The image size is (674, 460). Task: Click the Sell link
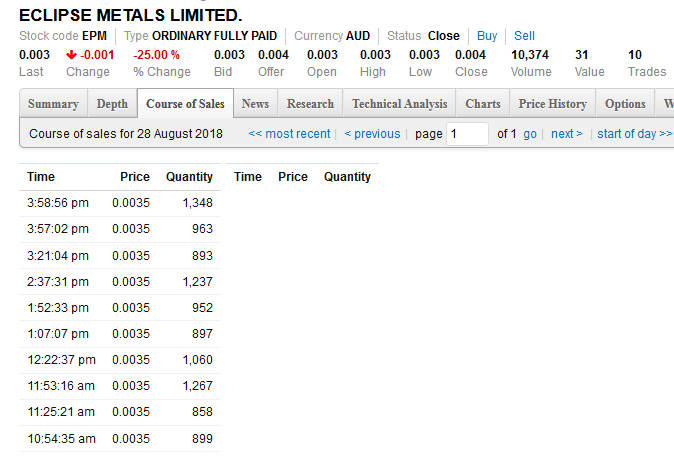(x=524, y=36)
